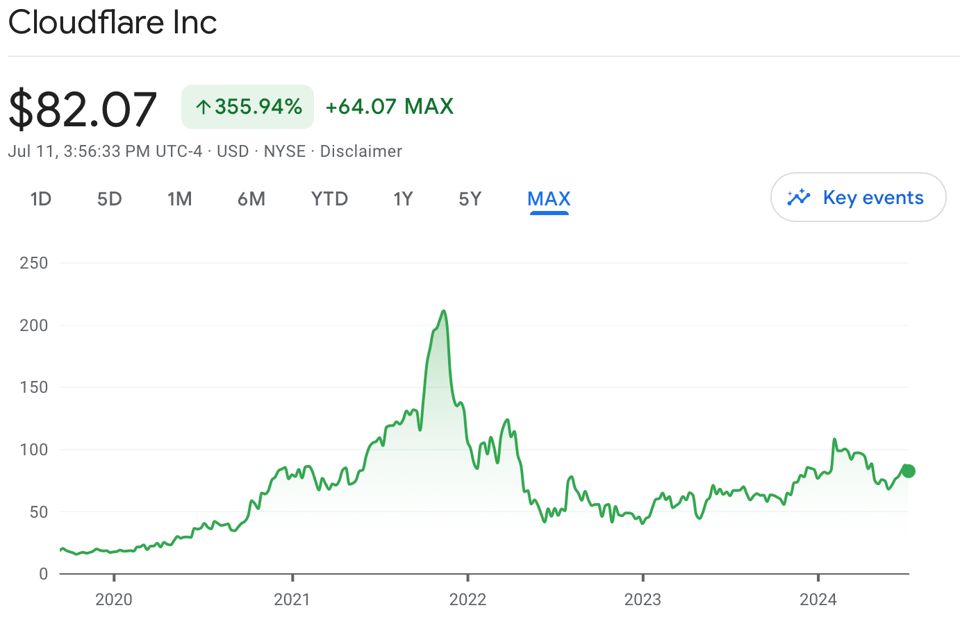This screenshot has width=960, height=626.
Task: Select the YTD tab
Action: [329, 199]
